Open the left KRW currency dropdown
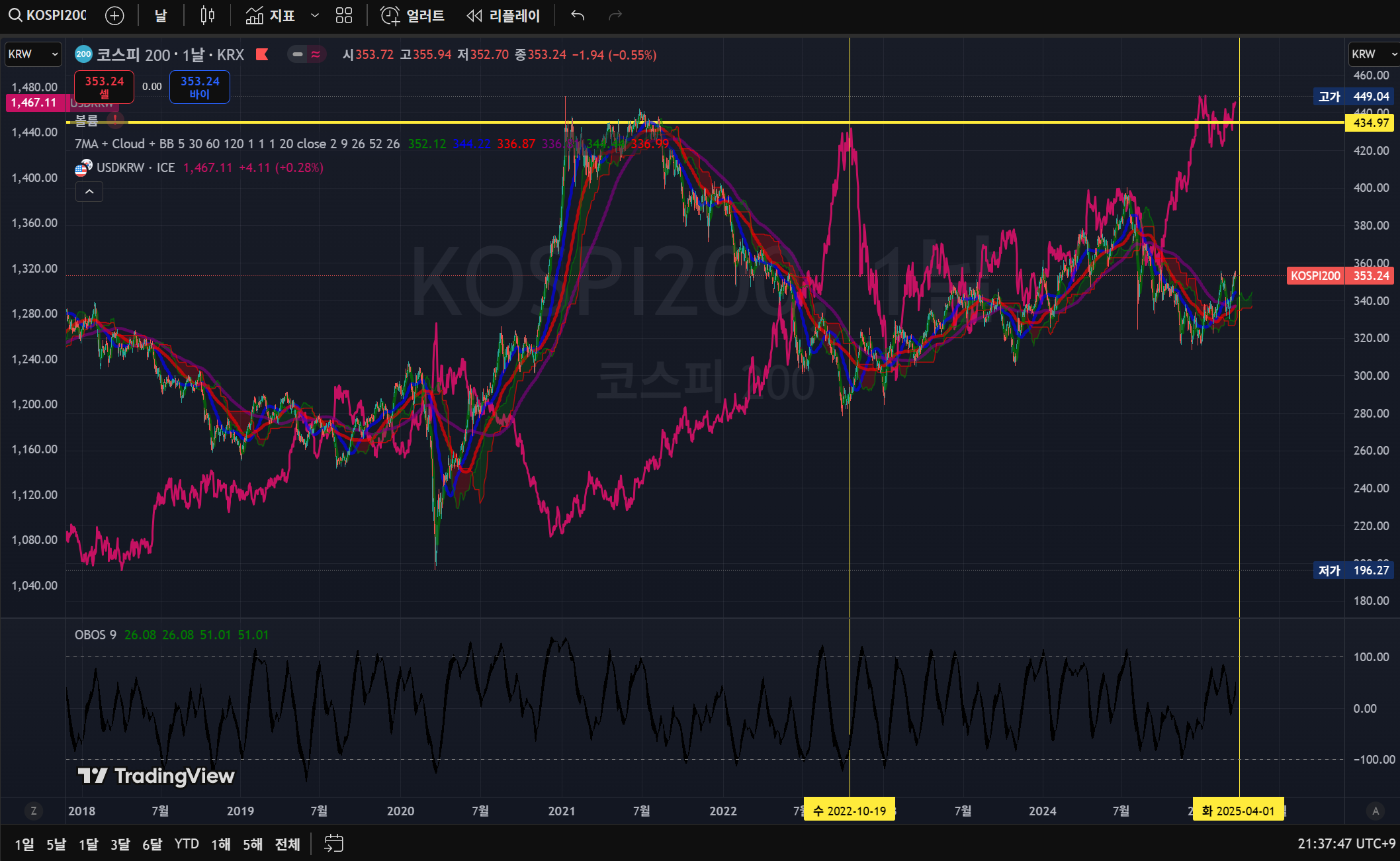Image resolution: width=1400 pixels, height=861 pixels. [33, 54]
